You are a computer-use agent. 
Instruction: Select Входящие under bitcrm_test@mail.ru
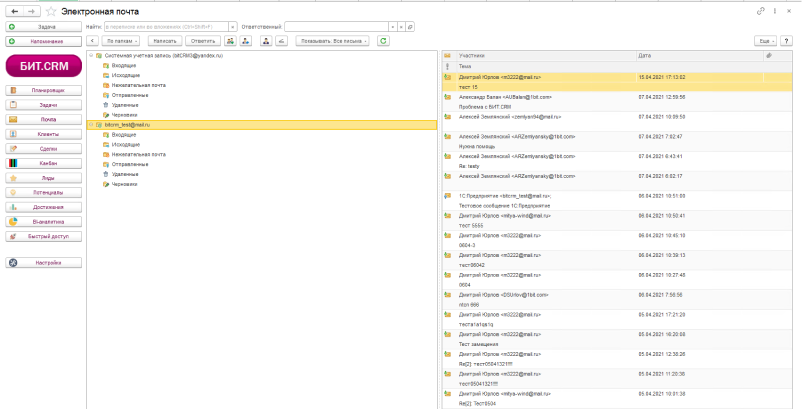(123, 134)
